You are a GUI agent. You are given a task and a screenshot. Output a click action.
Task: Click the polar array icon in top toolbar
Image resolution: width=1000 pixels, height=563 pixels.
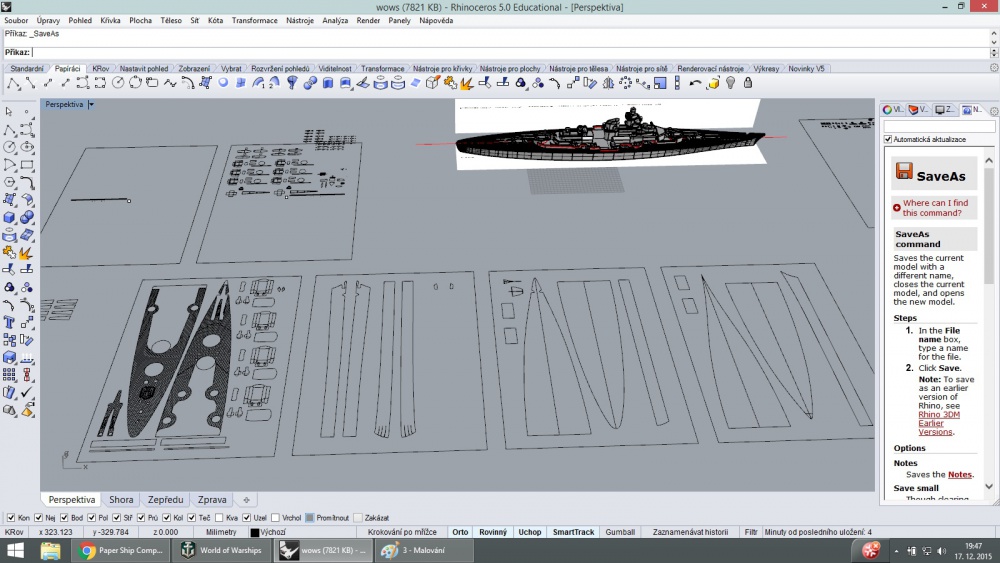coord(625,83)
